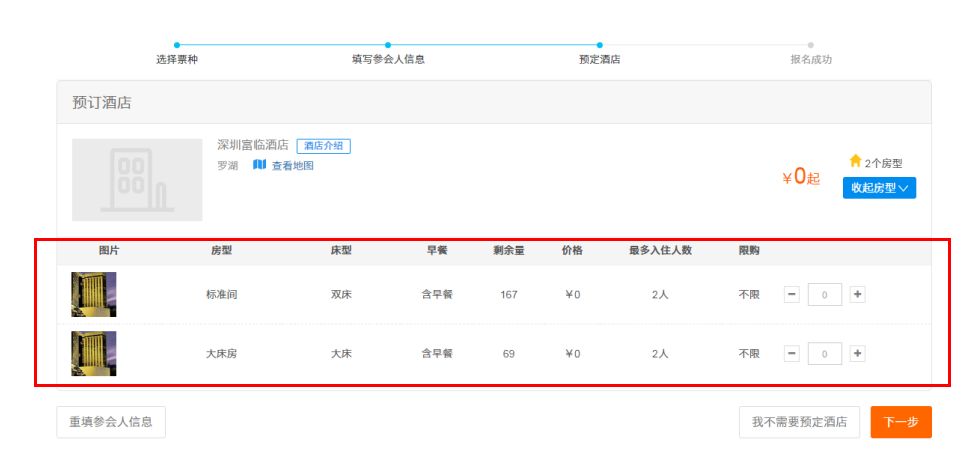
Task: Click the quantity field in 标准间 row
Action: point(825,295)
